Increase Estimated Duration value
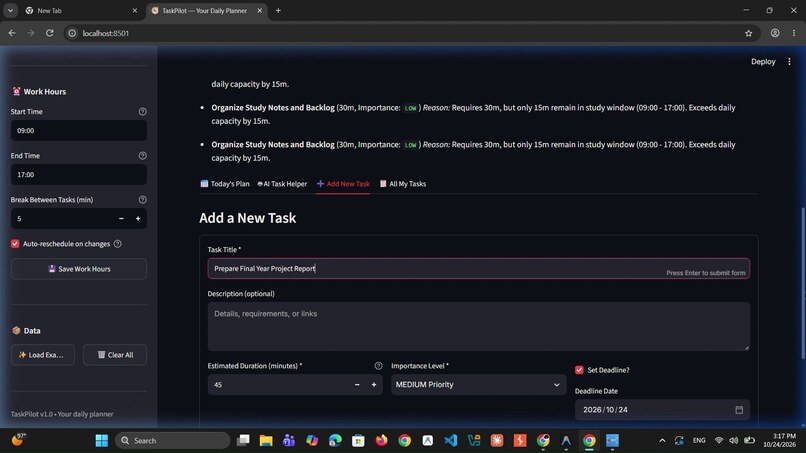This screenshot has width=806, height=453. 374,385
